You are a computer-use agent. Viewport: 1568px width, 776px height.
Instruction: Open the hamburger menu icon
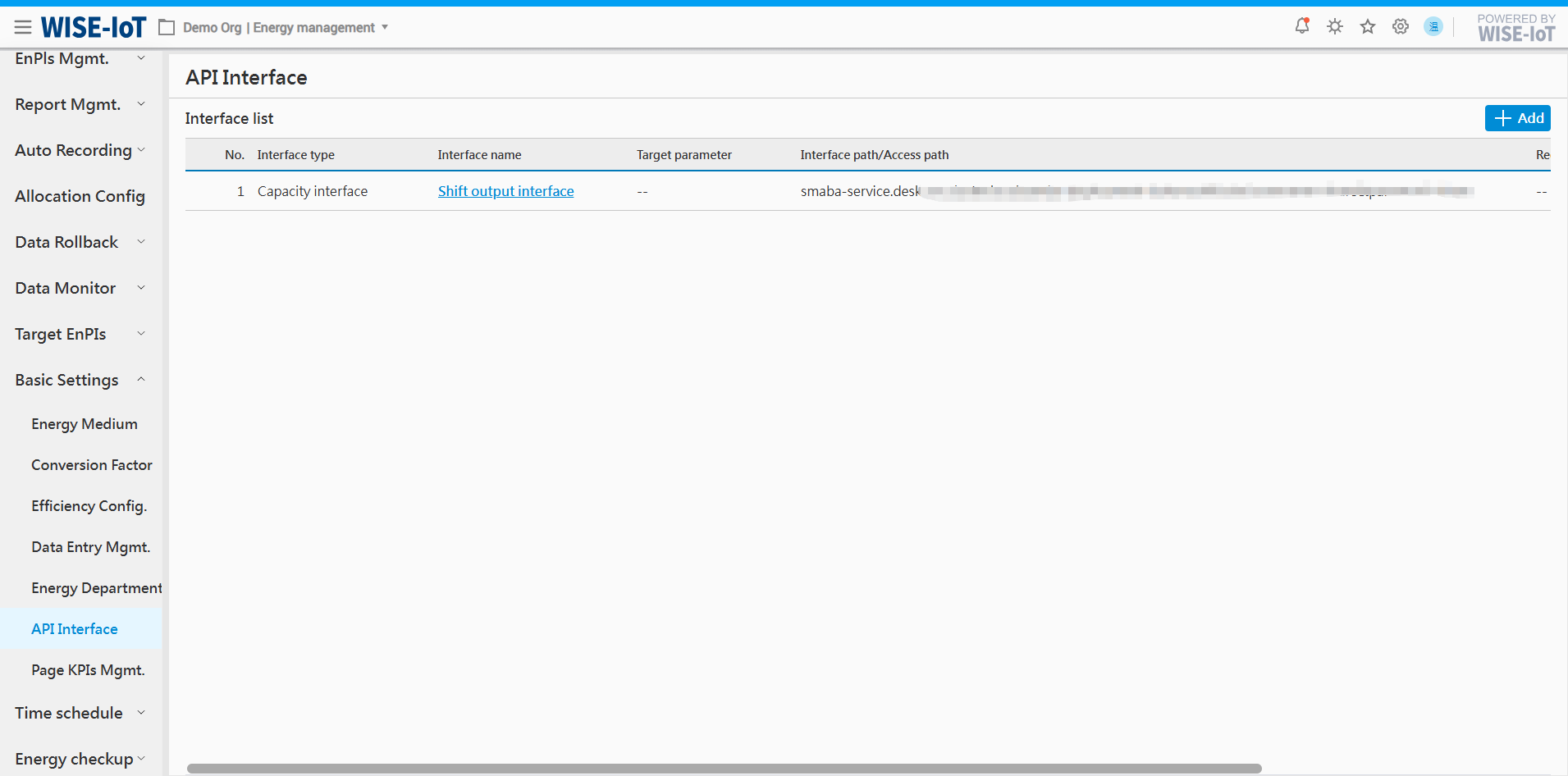click(23, 28)
